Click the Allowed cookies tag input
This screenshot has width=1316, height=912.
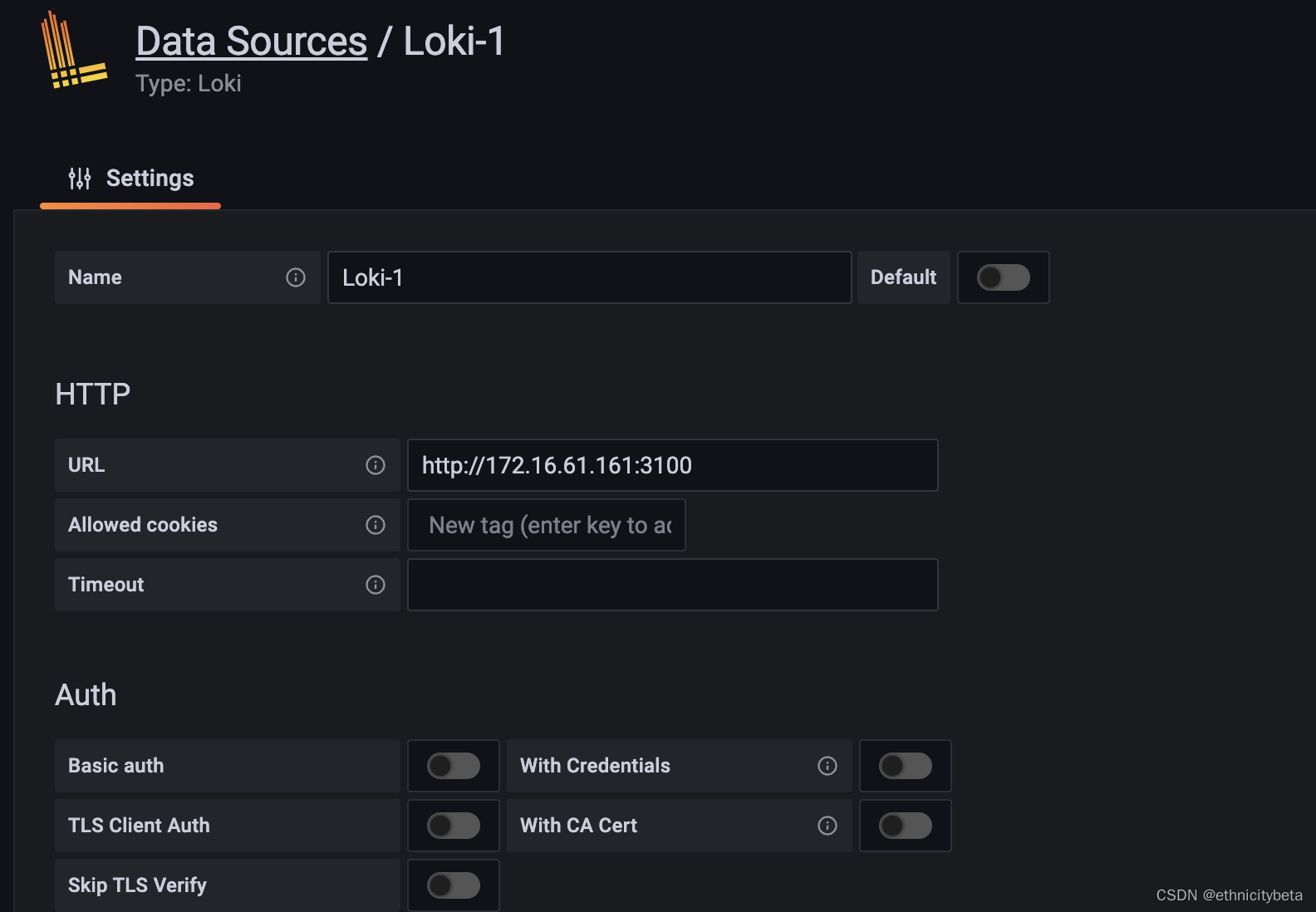[x=547, y=525]
